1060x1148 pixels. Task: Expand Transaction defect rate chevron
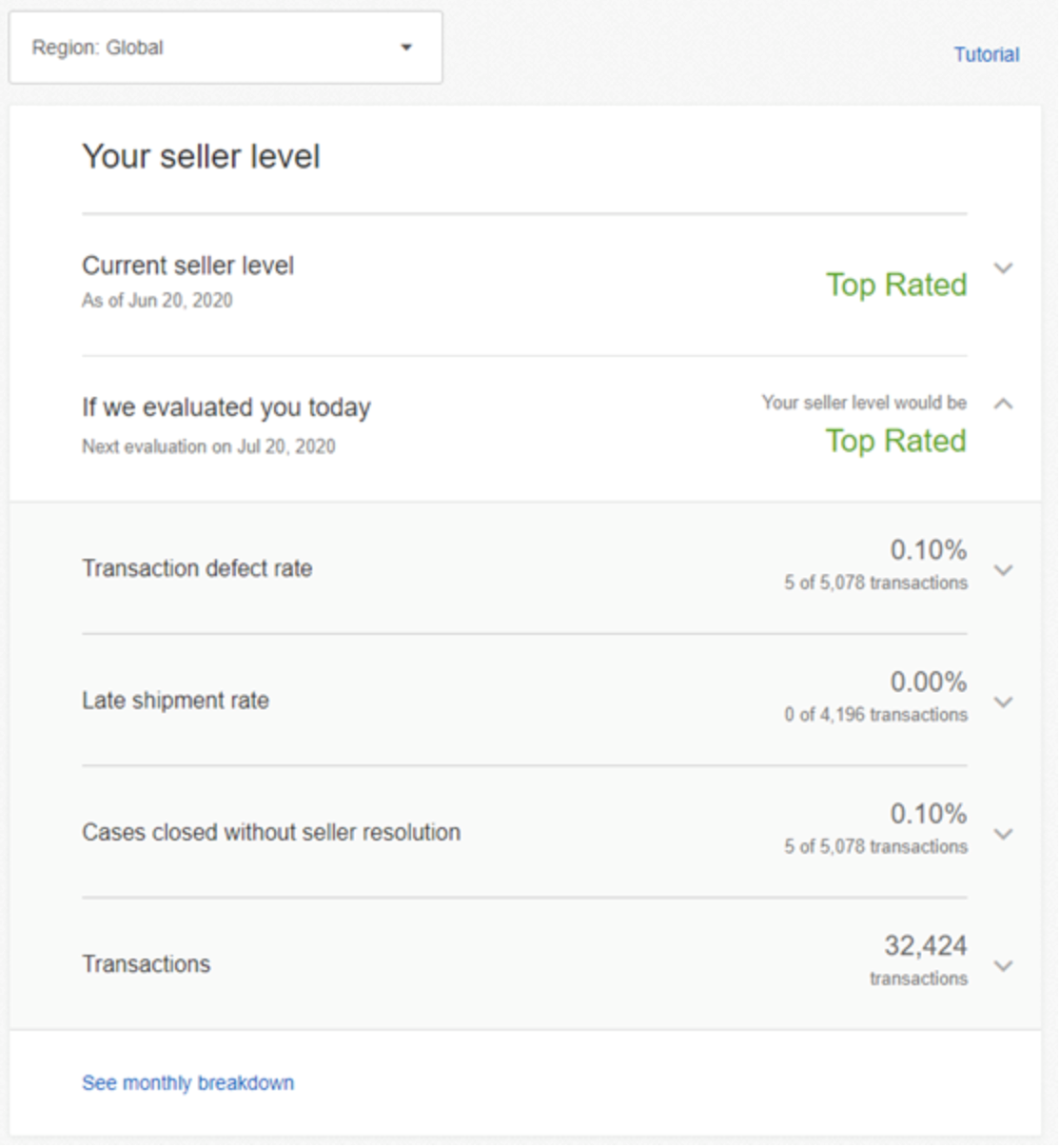point(1003,570)
